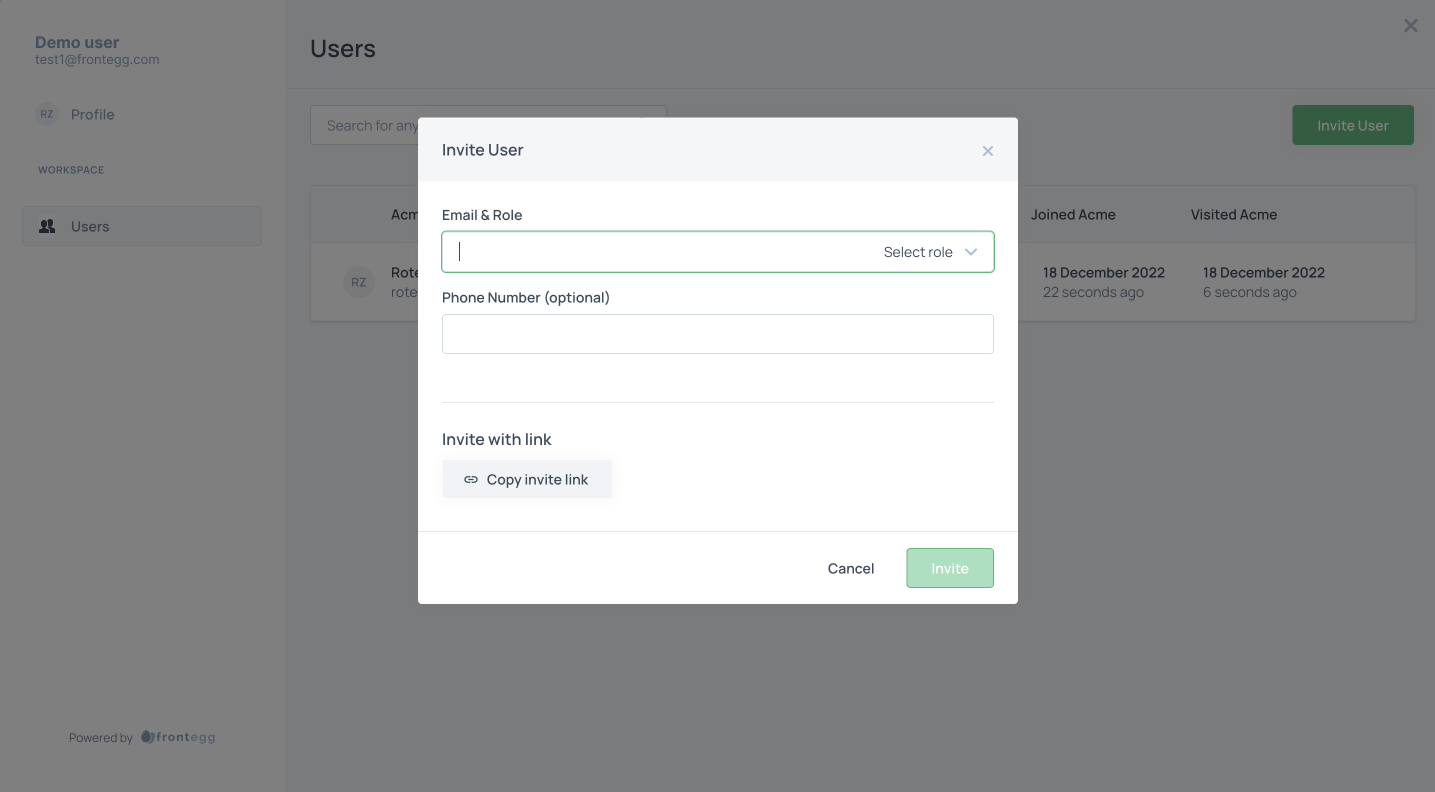This screenshot has height=792, width=1435.
Task: Click the Invite User button on Users page
Action: [1352, 125]
